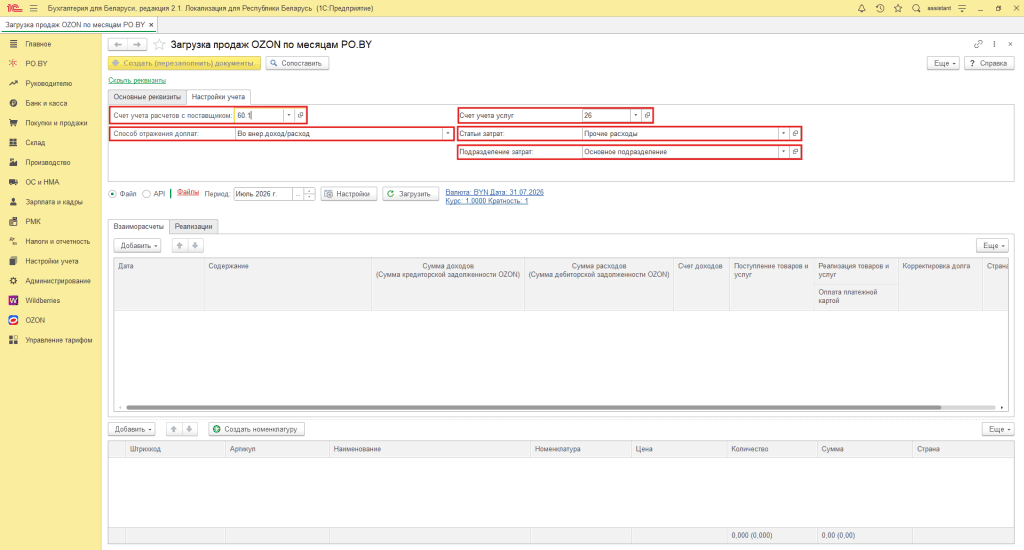Expand Способ отражения доплат dropdown
Screen dimensions: 1024x550
[448, 133]
